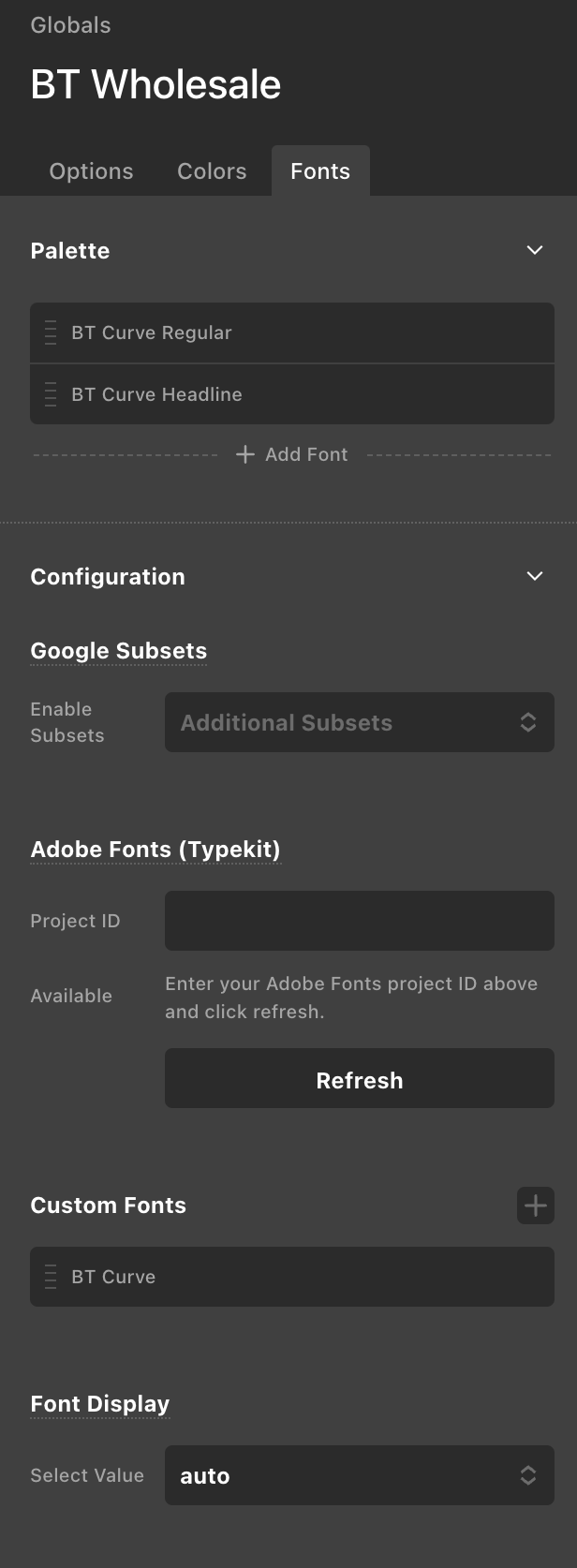Click the plus icon next to Add Font
Image resolution: width=577 pixels, height=1568 pixels.
point(245,454)
